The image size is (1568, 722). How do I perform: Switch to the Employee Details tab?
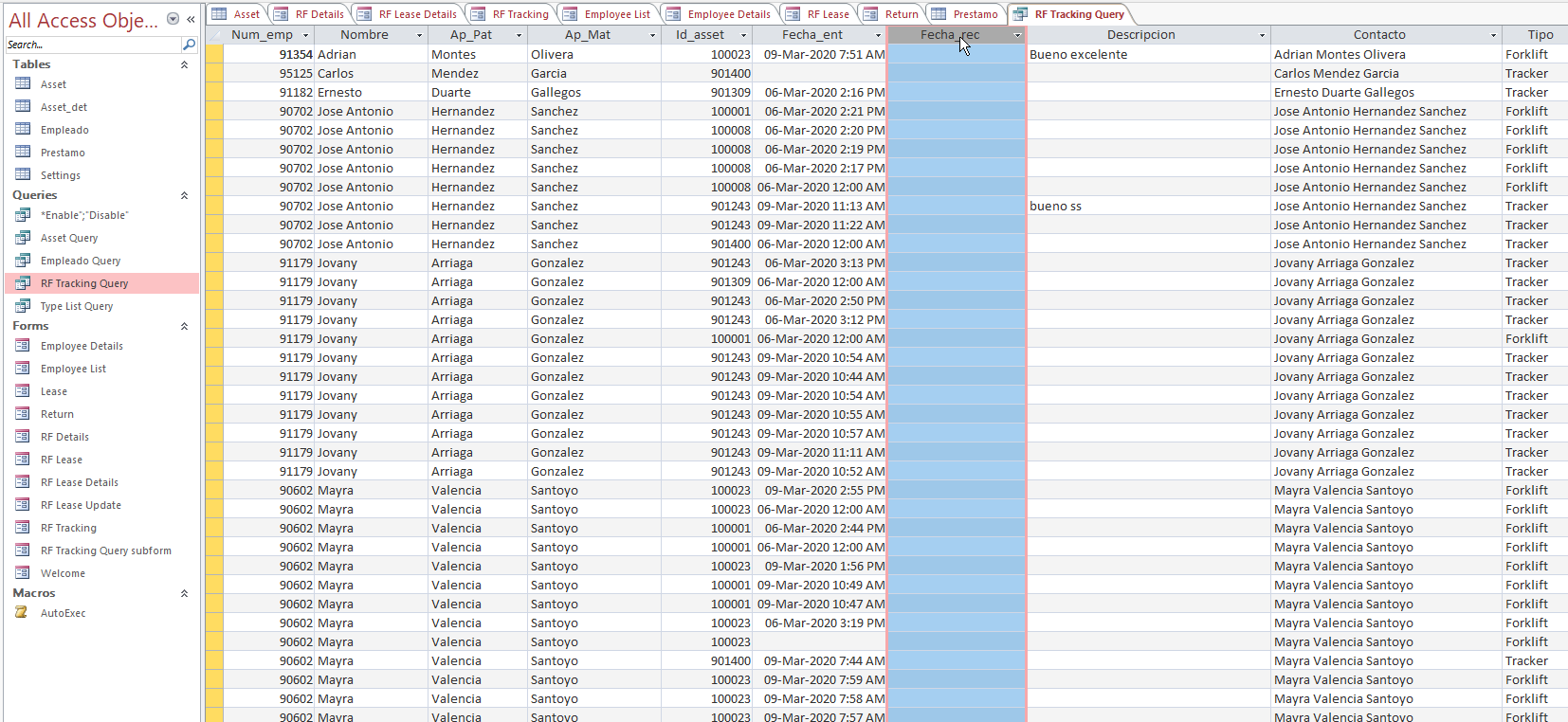[720, 14]
